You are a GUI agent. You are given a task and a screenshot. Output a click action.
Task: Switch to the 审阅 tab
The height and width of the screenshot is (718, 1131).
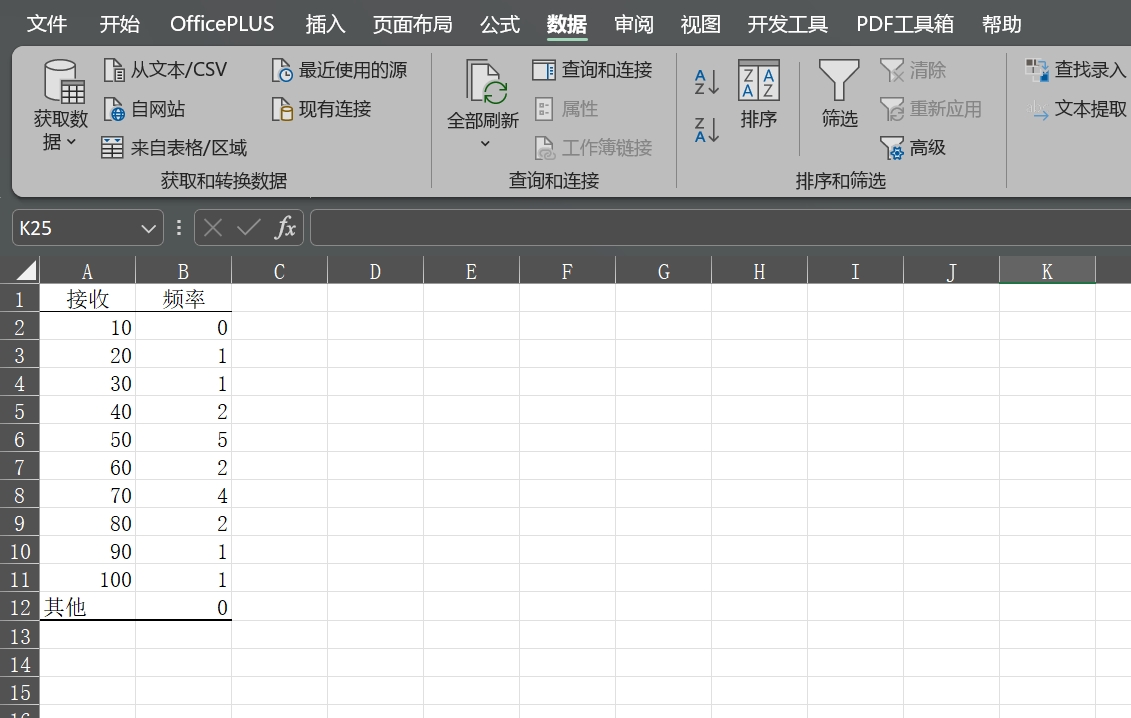click(x=634, y=25)
